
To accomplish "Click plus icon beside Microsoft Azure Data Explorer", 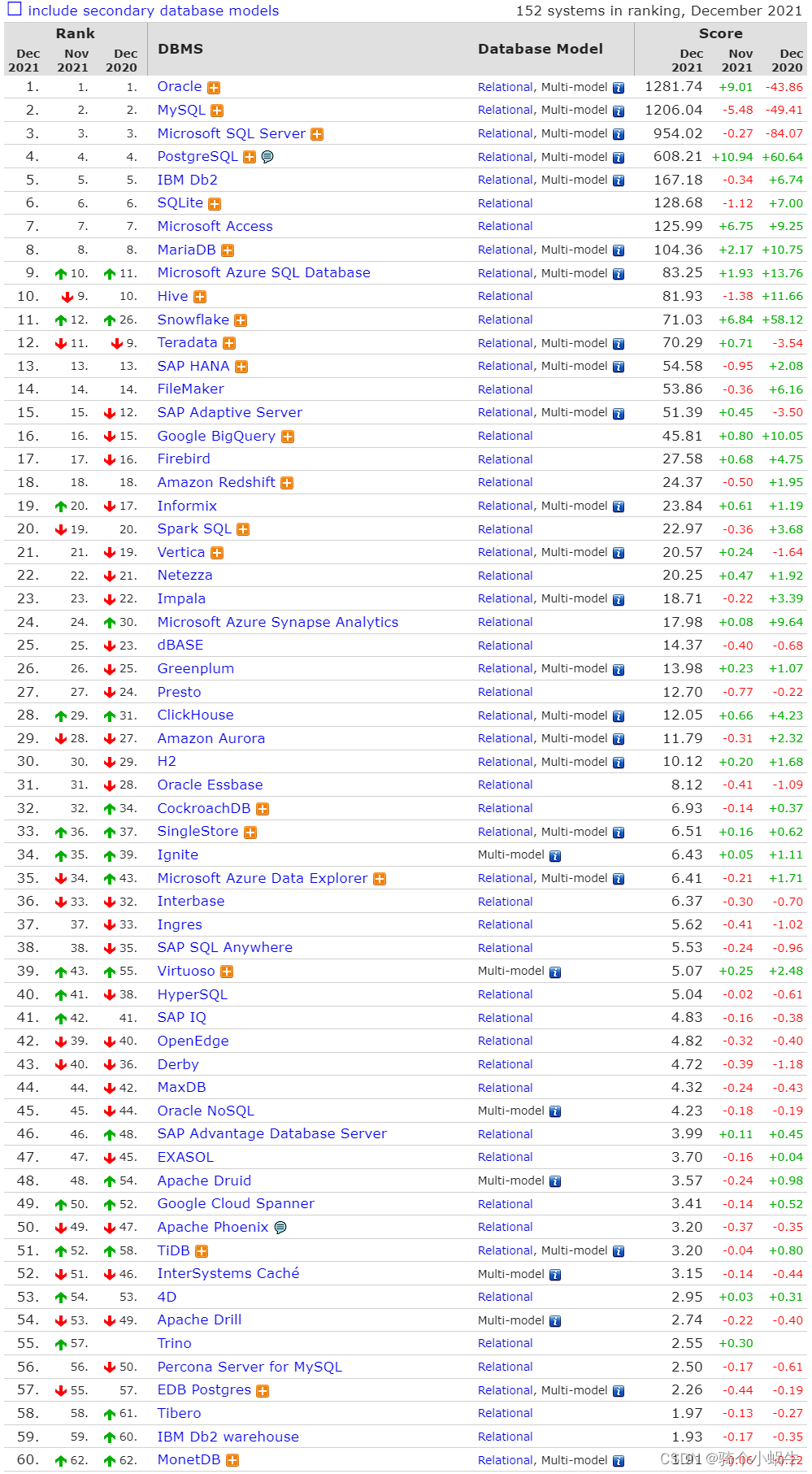I will [x=380, y=879].
